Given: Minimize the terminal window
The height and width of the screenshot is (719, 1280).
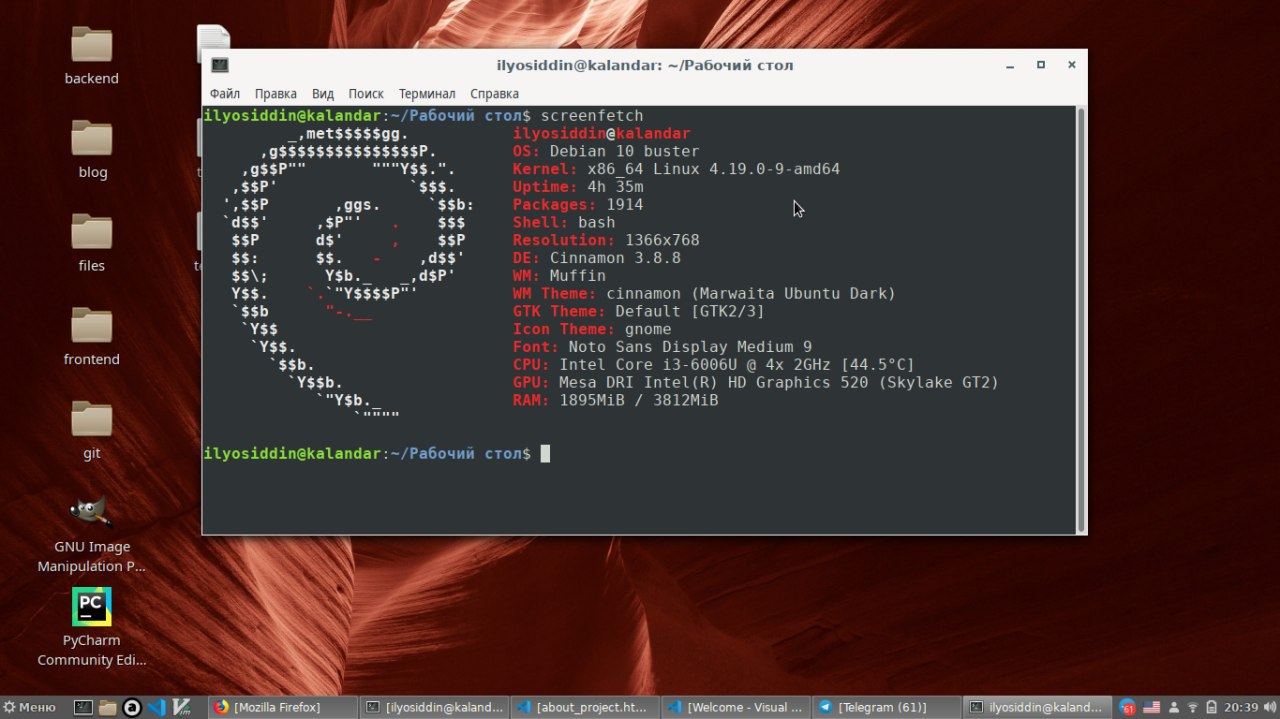Looking at the screenshot, I should [1011, 65].
